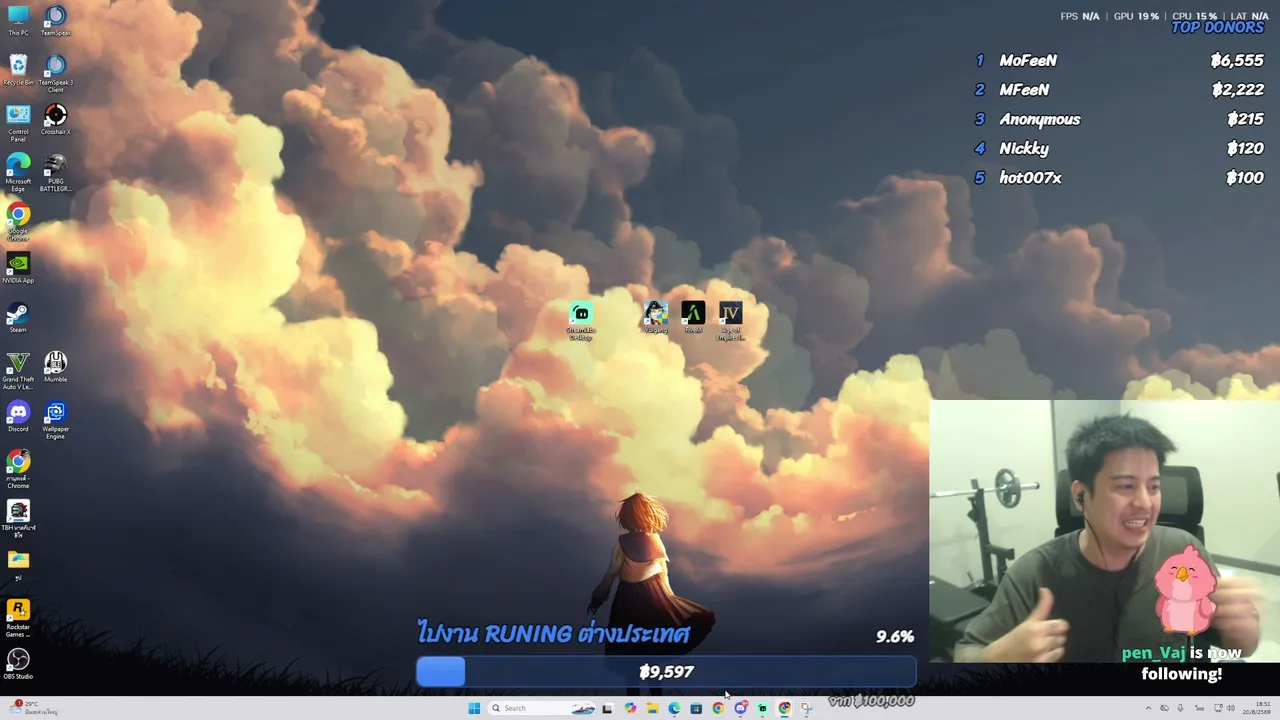Click the TeamSpeak 3 Client shortcut
The height and width of the screenshot is (720, 1280).
pos(56,72)
